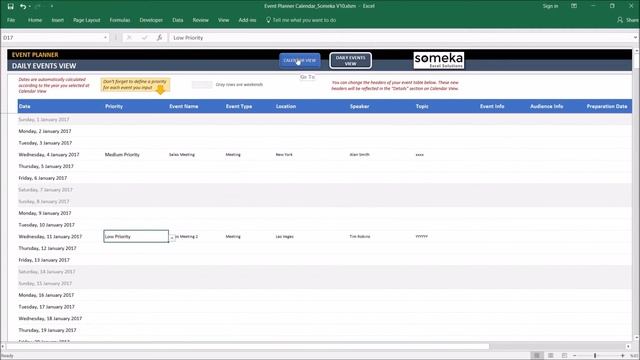Open the Add-ins tab
640x360 pixels.
click(247, 20)
